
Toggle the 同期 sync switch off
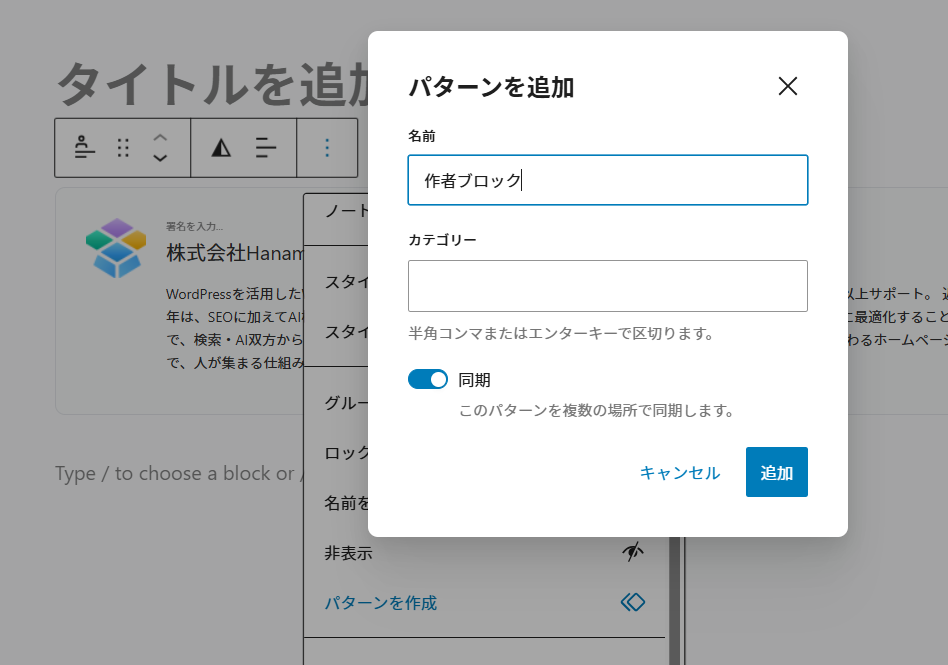click(x=428, y=379)
